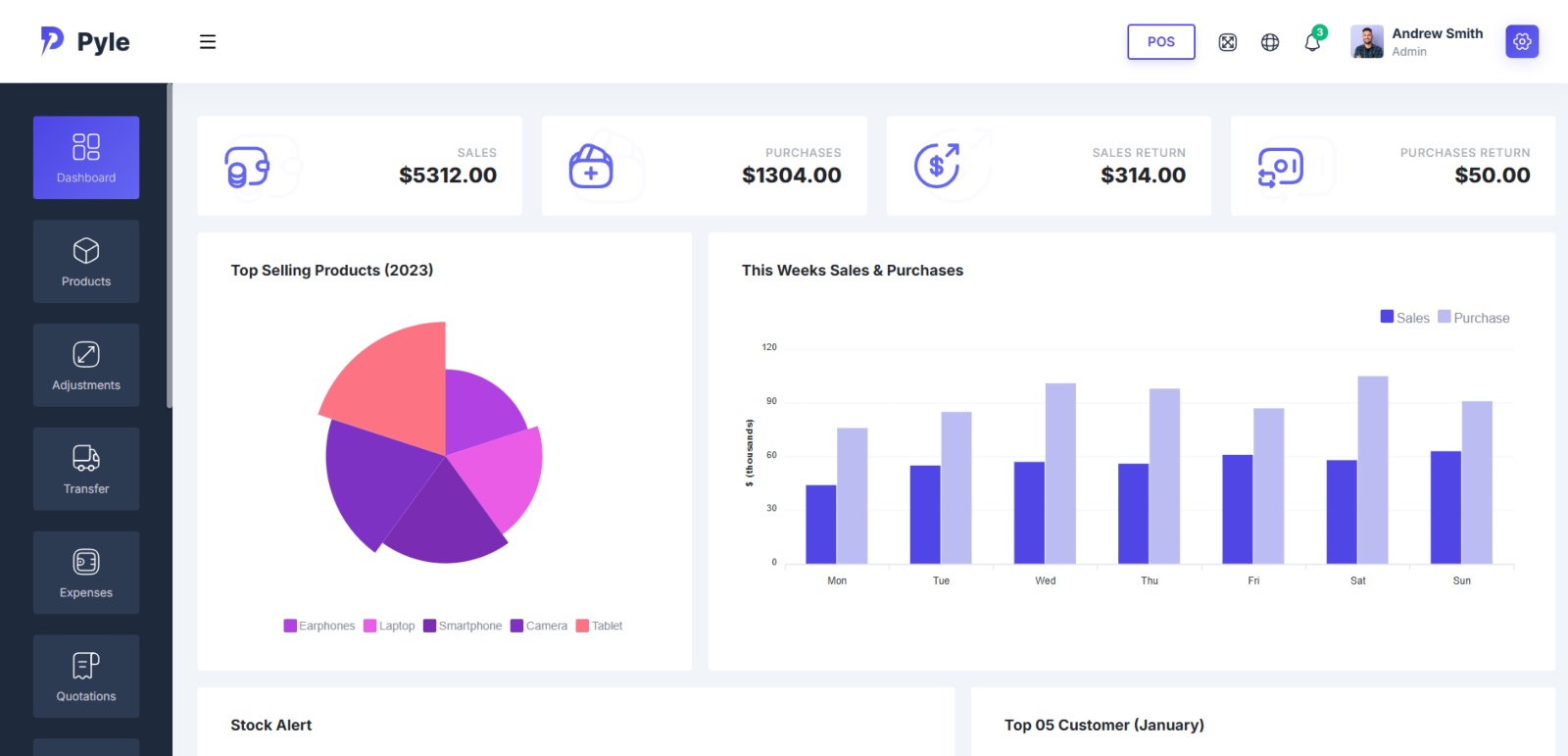Hide Earphones in the pie chart legend
1568x756 pixels.
[319, 626]
